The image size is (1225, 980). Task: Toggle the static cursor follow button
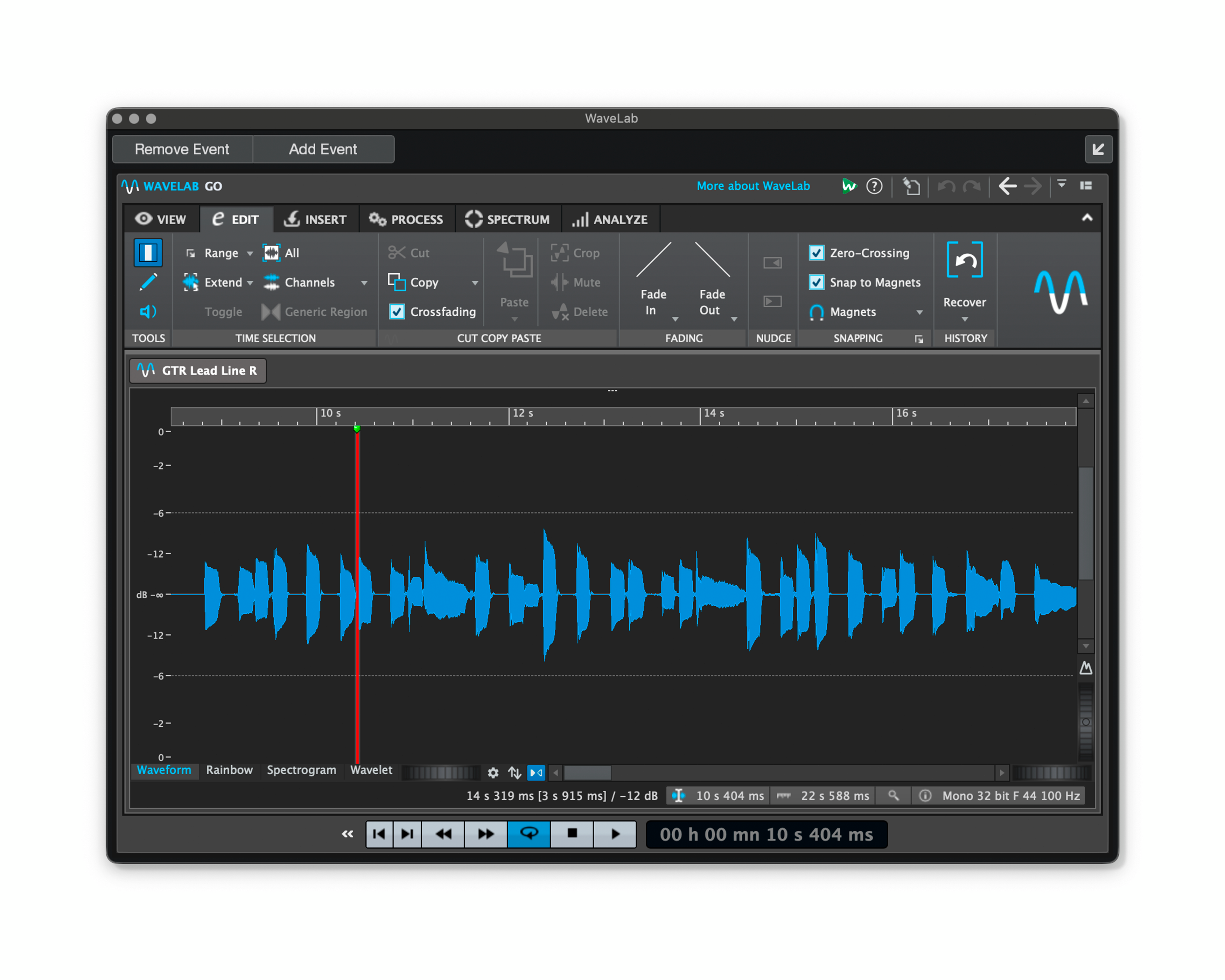click(536, 773)
